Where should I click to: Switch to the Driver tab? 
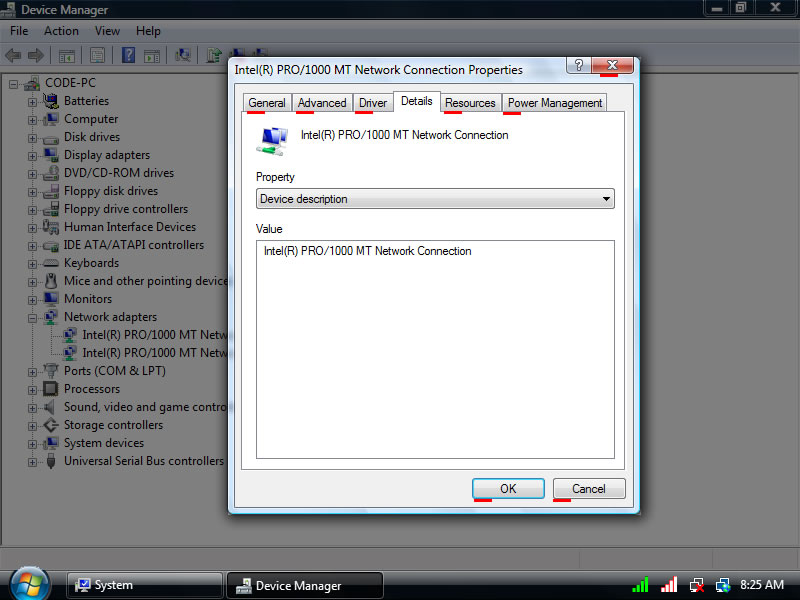click(372, 103)
